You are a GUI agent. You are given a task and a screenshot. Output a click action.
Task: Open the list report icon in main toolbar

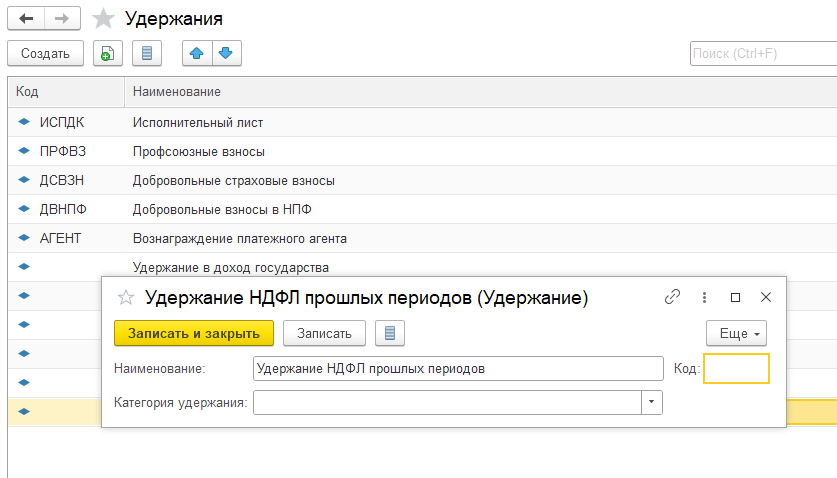point(147,53)
